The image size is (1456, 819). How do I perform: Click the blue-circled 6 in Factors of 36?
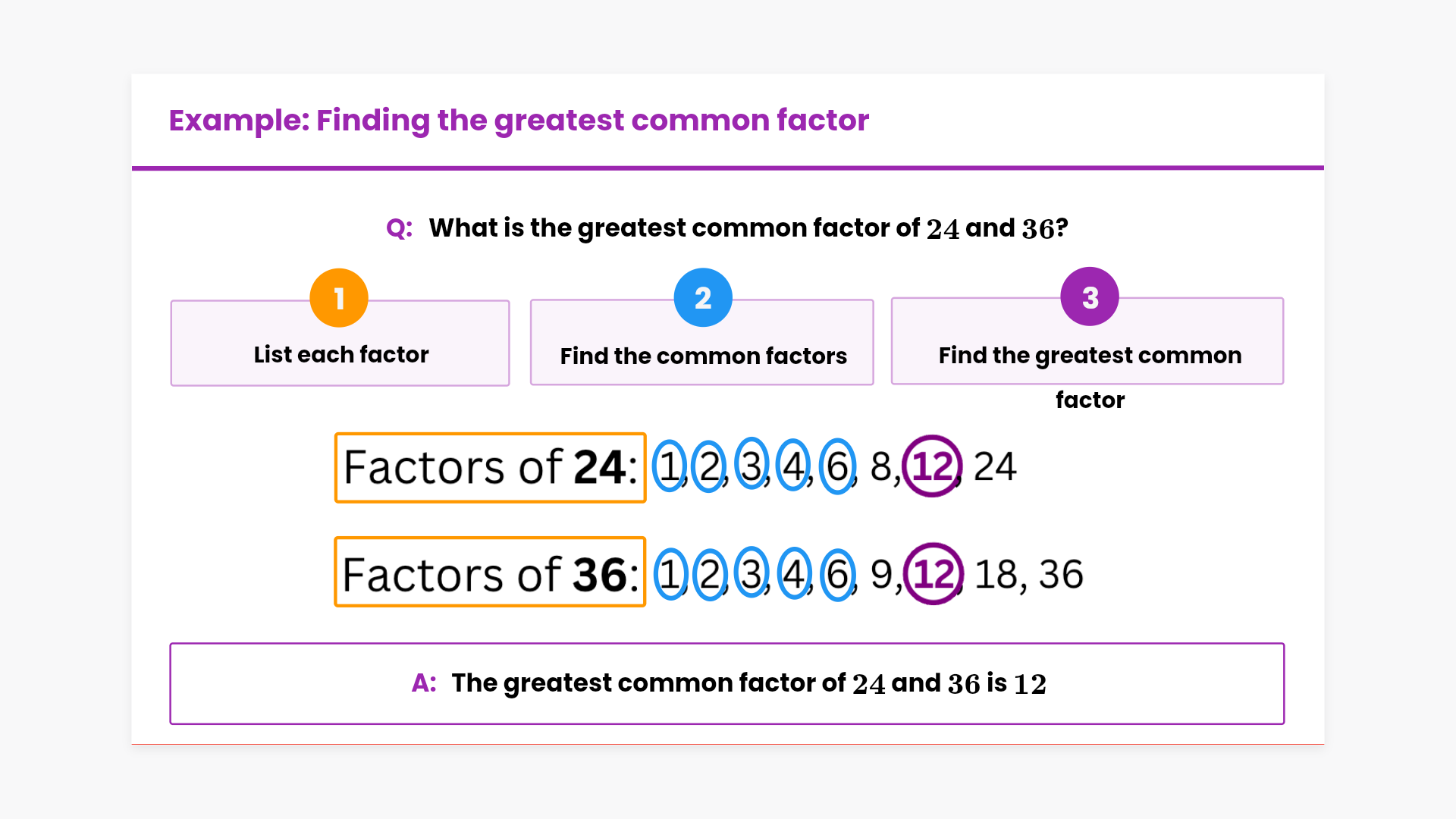tap(838, 574)
